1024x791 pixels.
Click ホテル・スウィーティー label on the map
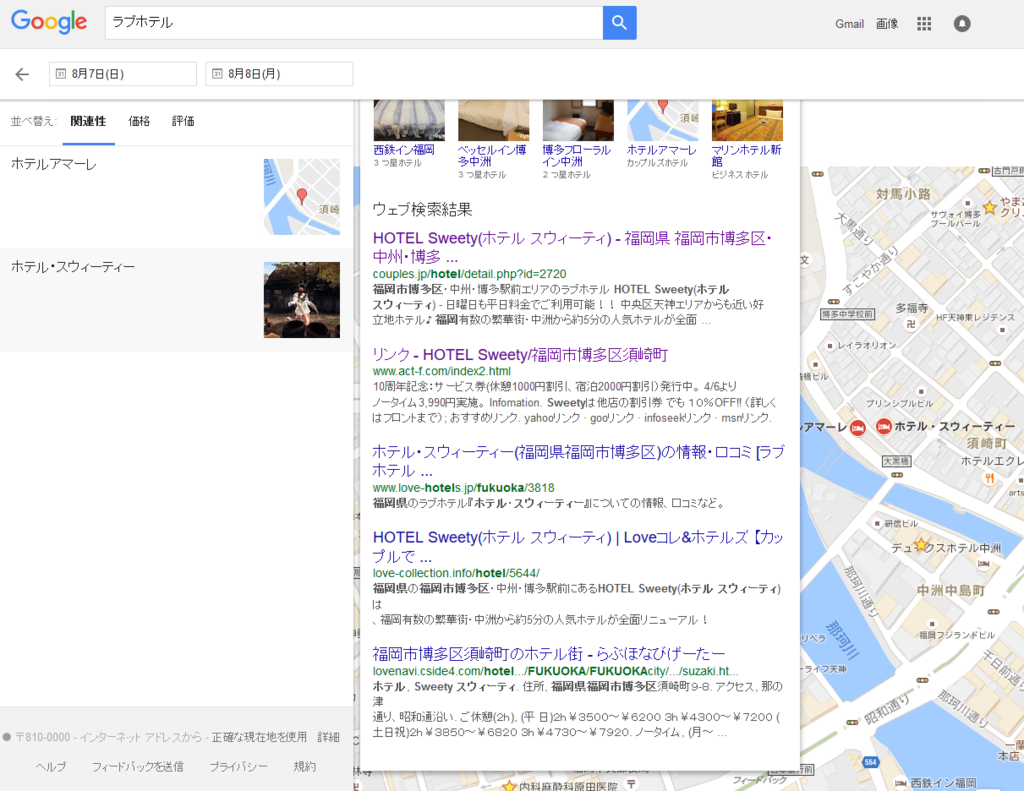[954, 427]
